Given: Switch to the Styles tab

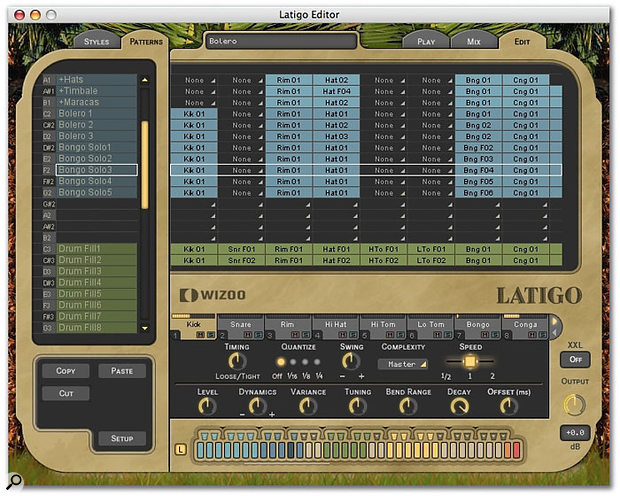Looking at the screenshot, I should [x=96, y=42].
